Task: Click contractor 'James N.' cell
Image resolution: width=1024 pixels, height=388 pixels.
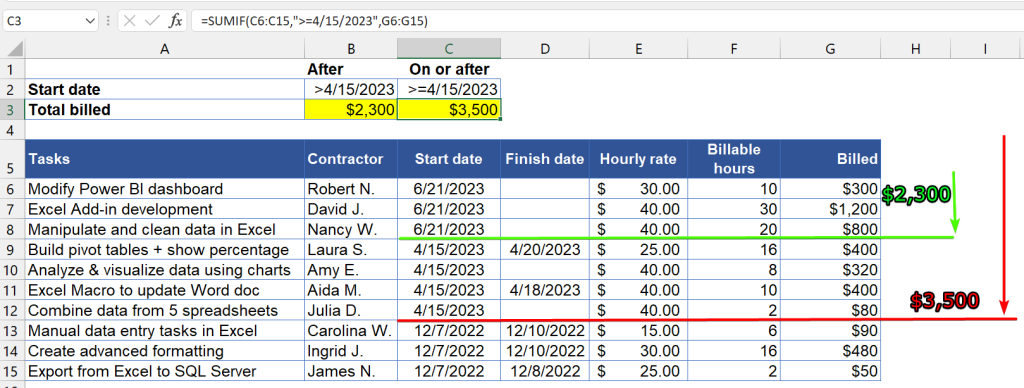Action: point(351,371)
